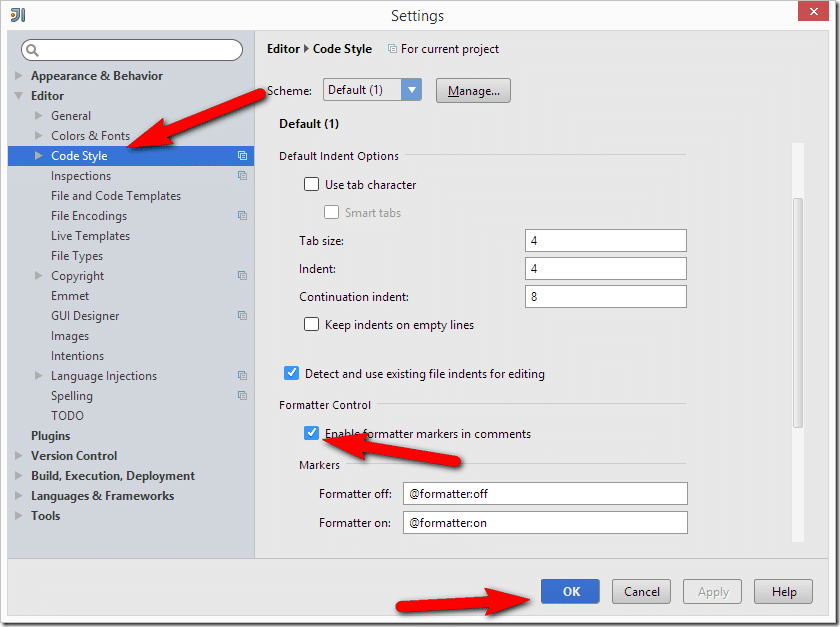Expand the Colors & Fonts node
This screenshot has height=627, width=840.
click(x=39, y=135)
